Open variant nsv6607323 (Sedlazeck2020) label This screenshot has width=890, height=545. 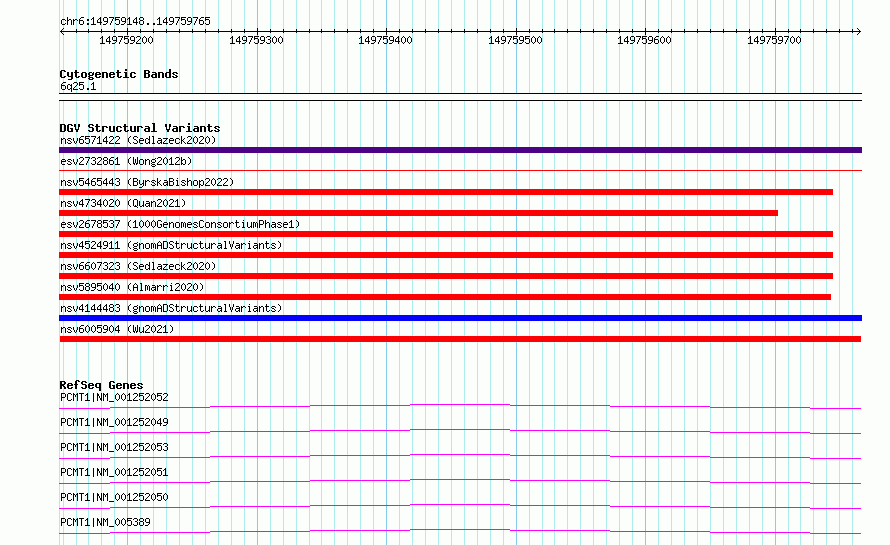[138, 266]
